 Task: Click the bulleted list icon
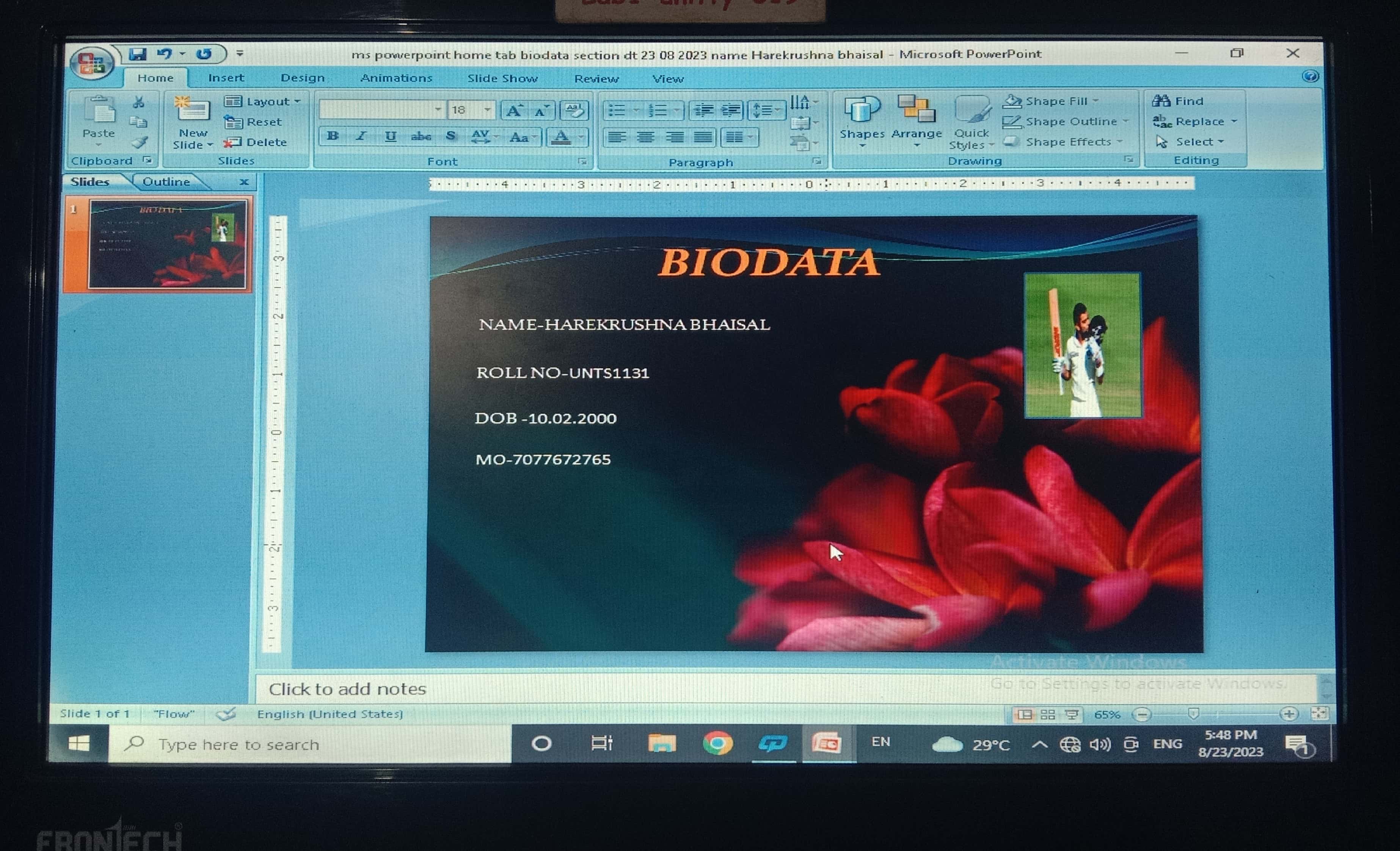click(617, 110)
